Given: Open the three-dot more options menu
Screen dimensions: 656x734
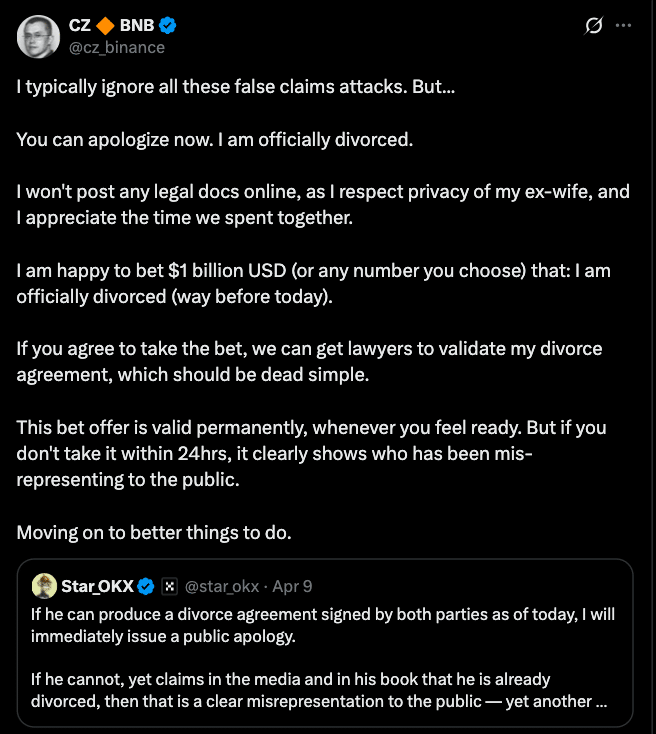Looking at the screenshot, I should pos(623,25).
